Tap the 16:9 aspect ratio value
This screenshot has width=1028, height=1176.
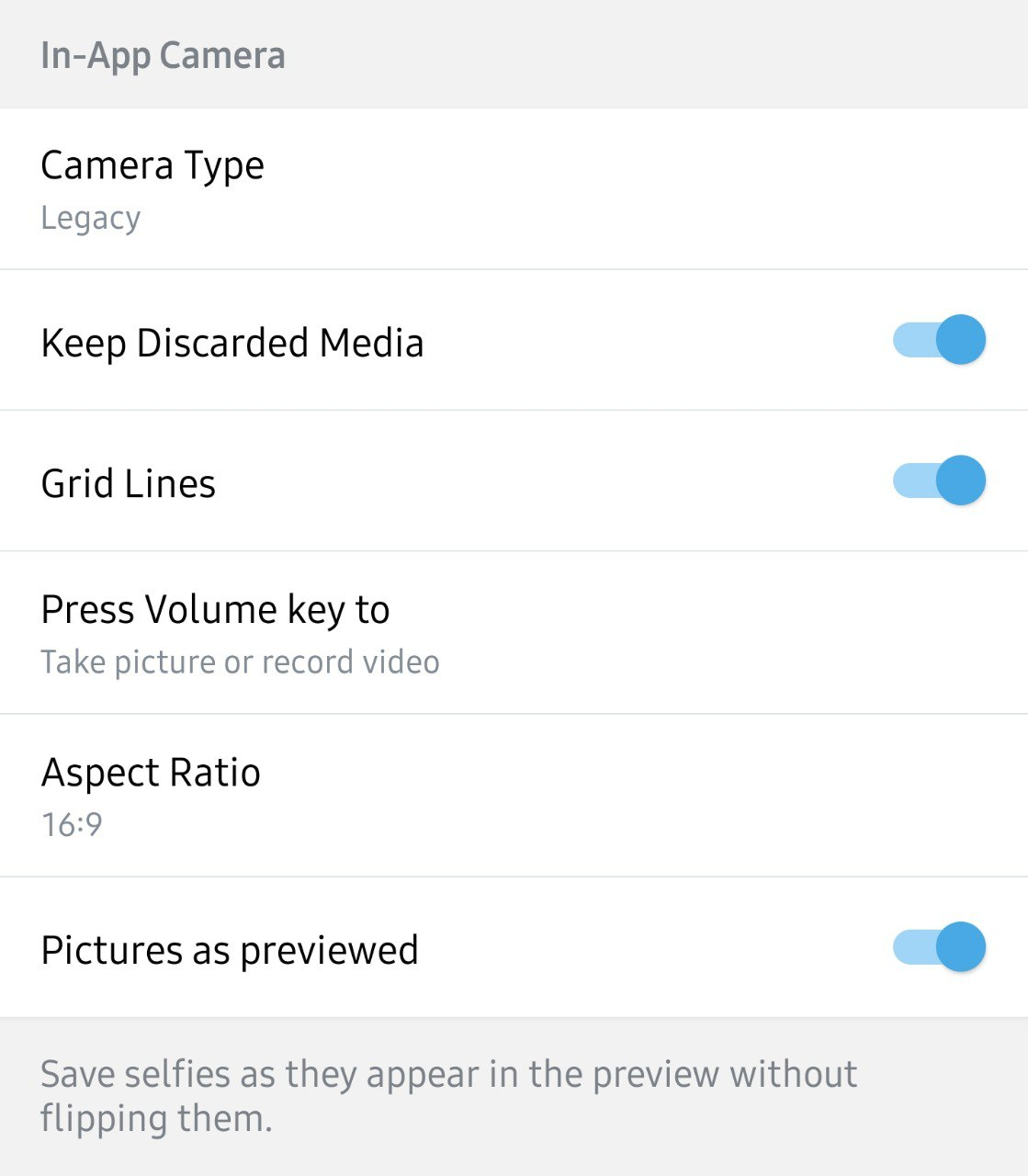72,824
